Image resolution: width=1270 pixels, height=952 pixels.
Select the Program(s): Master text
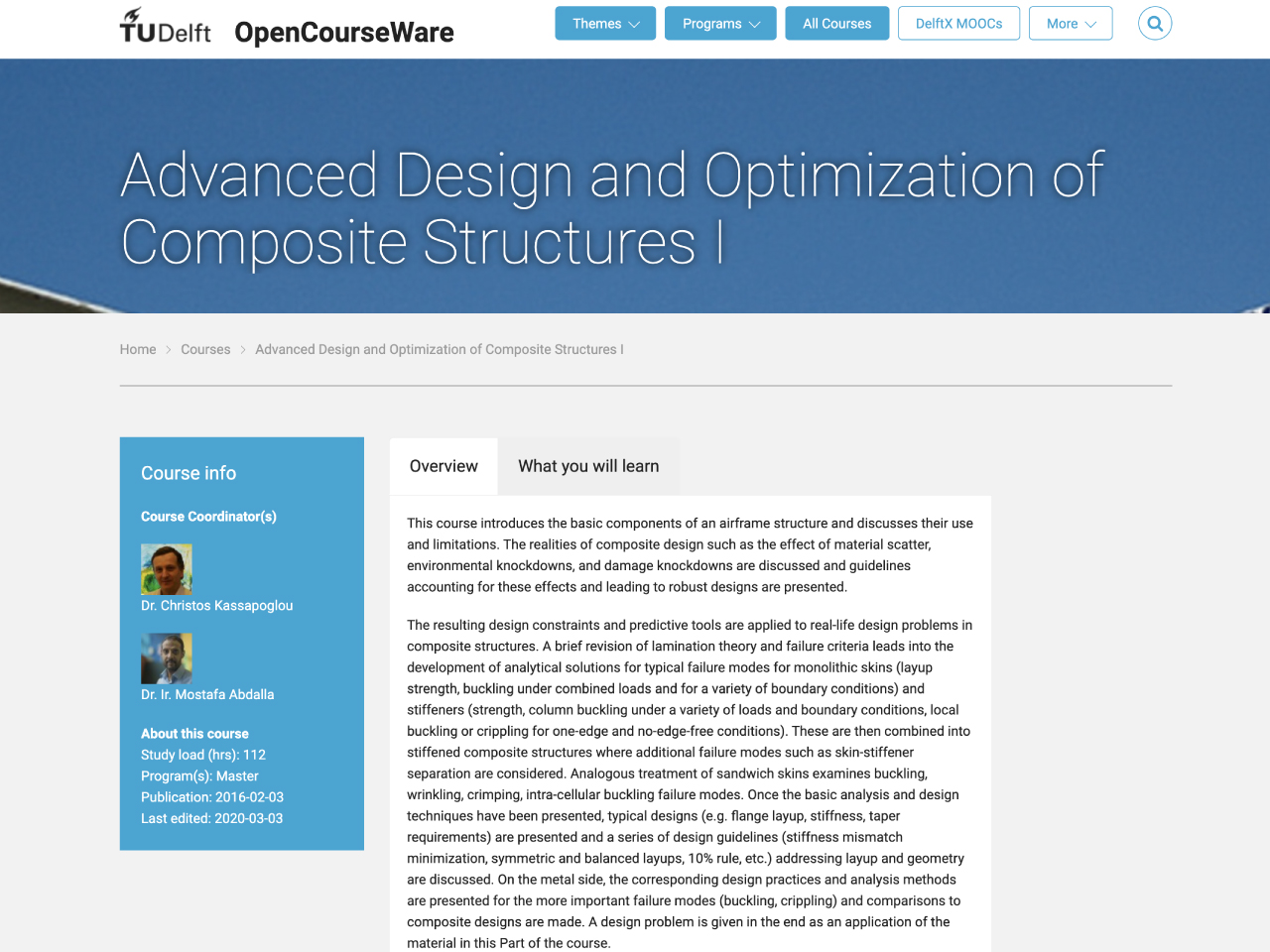199,776
